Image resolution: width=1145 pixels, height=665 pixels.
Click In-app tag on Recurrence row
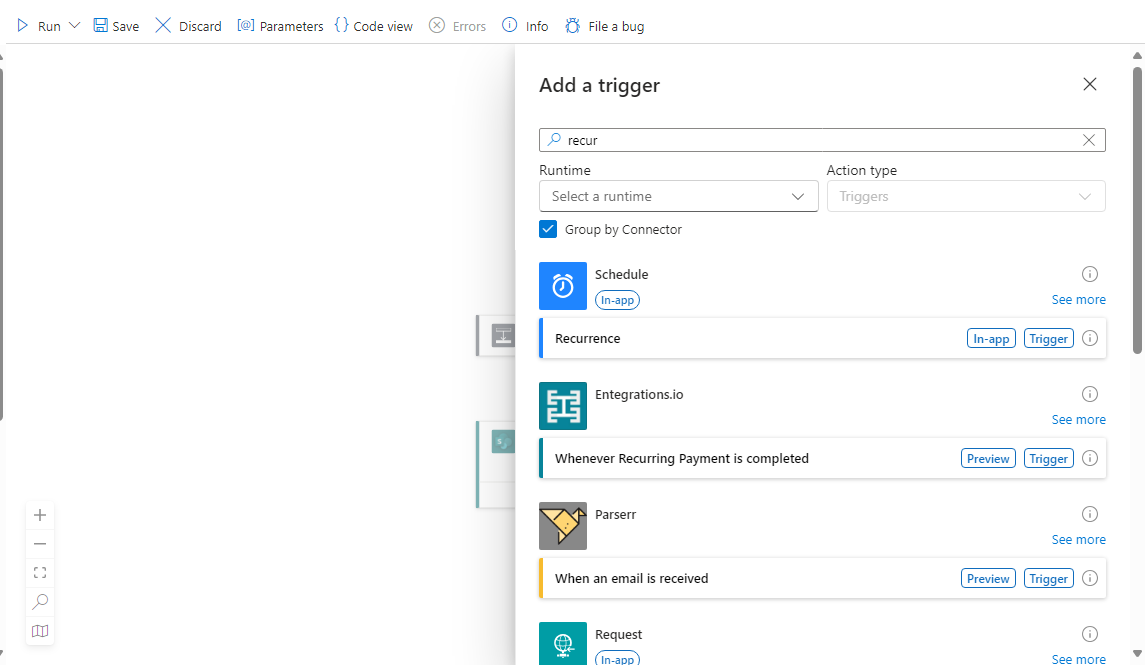(x=991, y=339)
